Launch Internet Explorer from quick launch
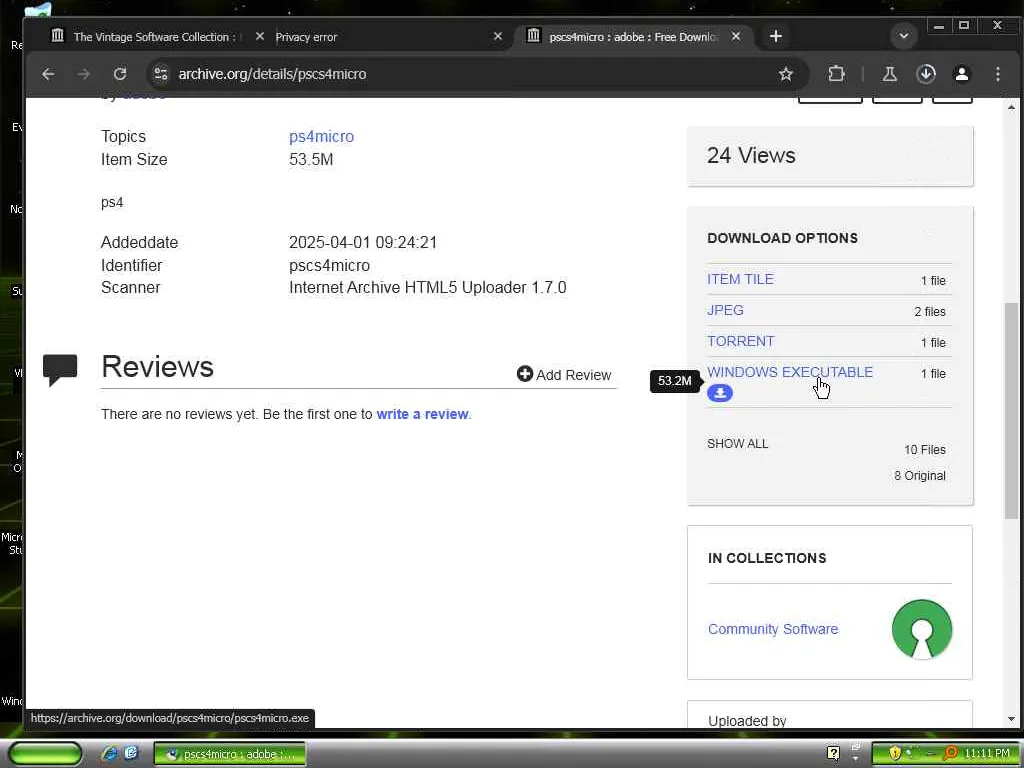The width and height of the screenshot is (1024, 768). 109,754
